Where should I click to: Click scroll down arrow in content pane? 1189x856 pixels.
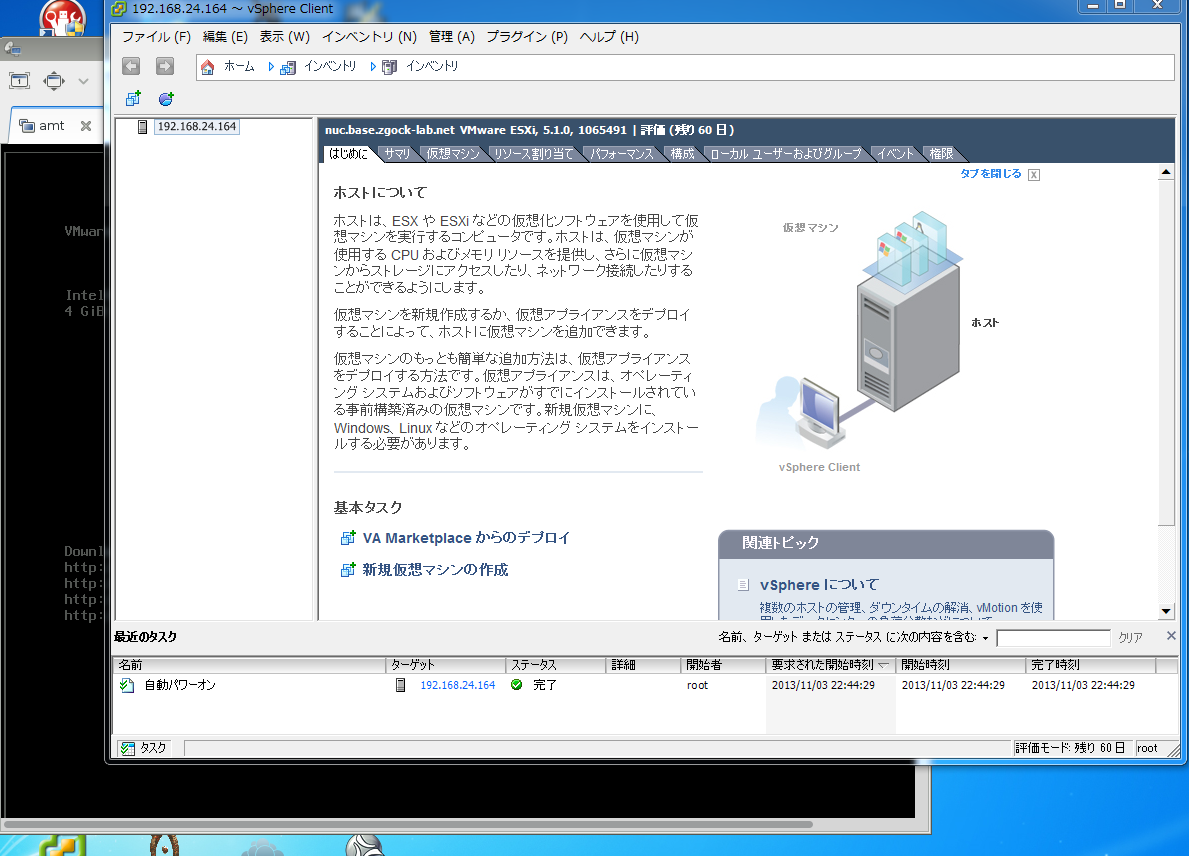[1166, 611]
